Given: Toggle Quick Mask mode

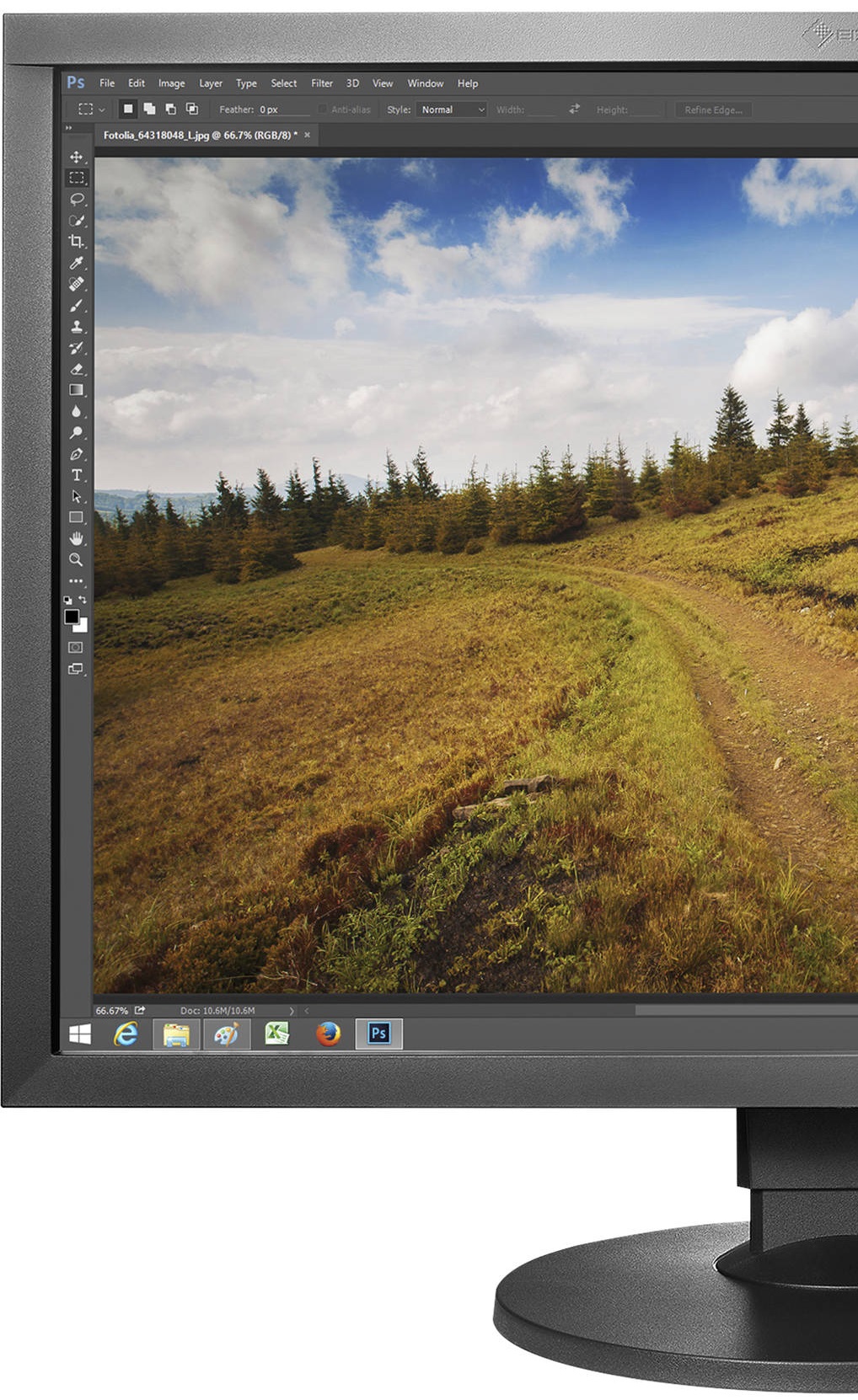Looking at the screenshot, I should coord(76,647).
